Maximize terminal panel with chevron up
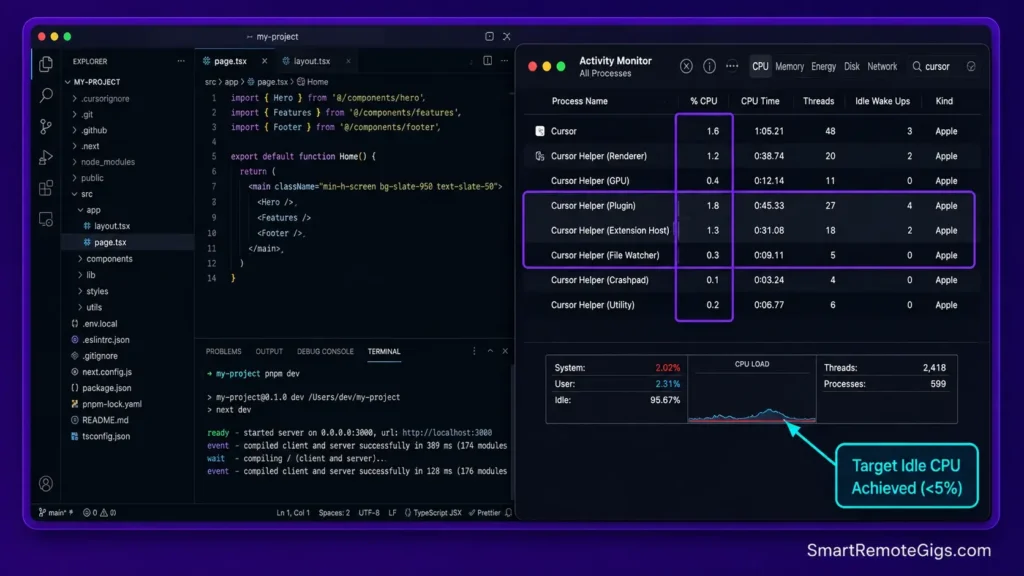The image size is (1024, 576). (x=490, y=351)
